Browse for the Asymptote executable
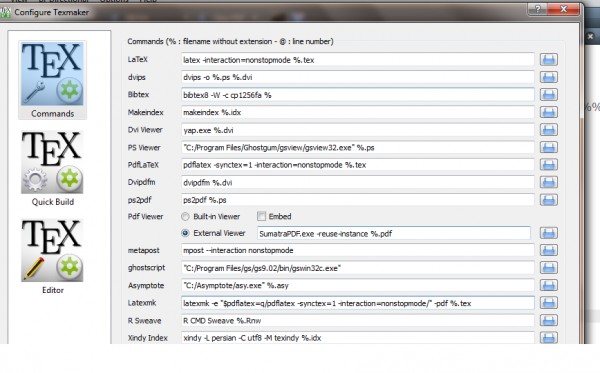 (x=548, y=285)
